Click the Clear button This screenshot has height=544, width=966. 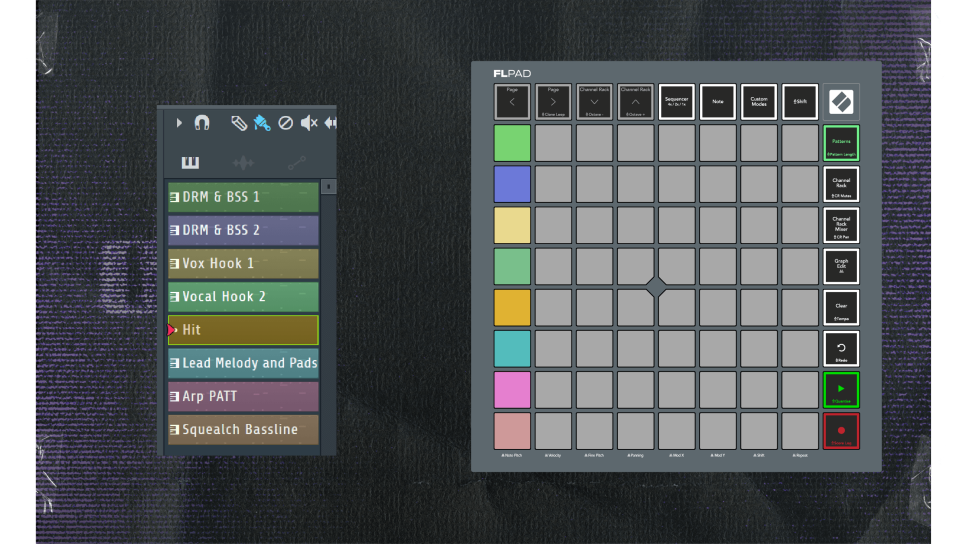[842, 308]
